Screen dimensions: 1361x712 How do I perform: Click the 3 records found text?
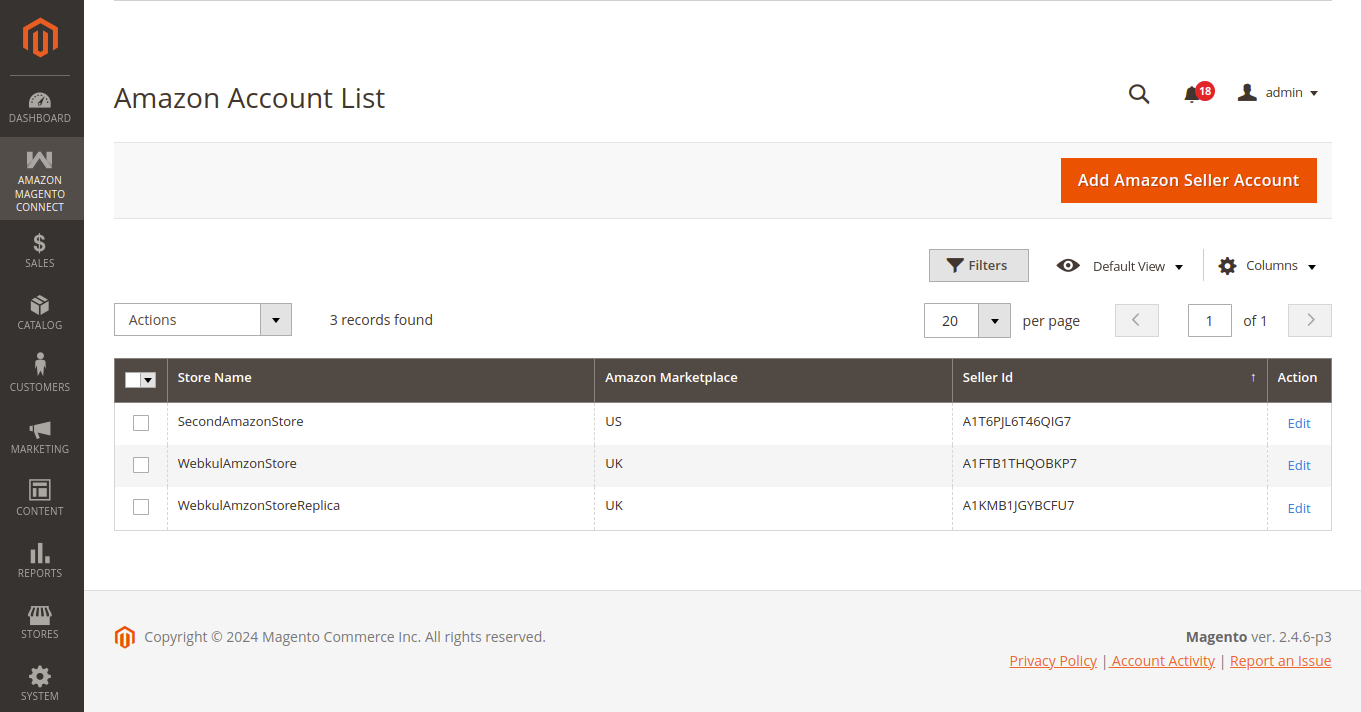coord(381,320)
